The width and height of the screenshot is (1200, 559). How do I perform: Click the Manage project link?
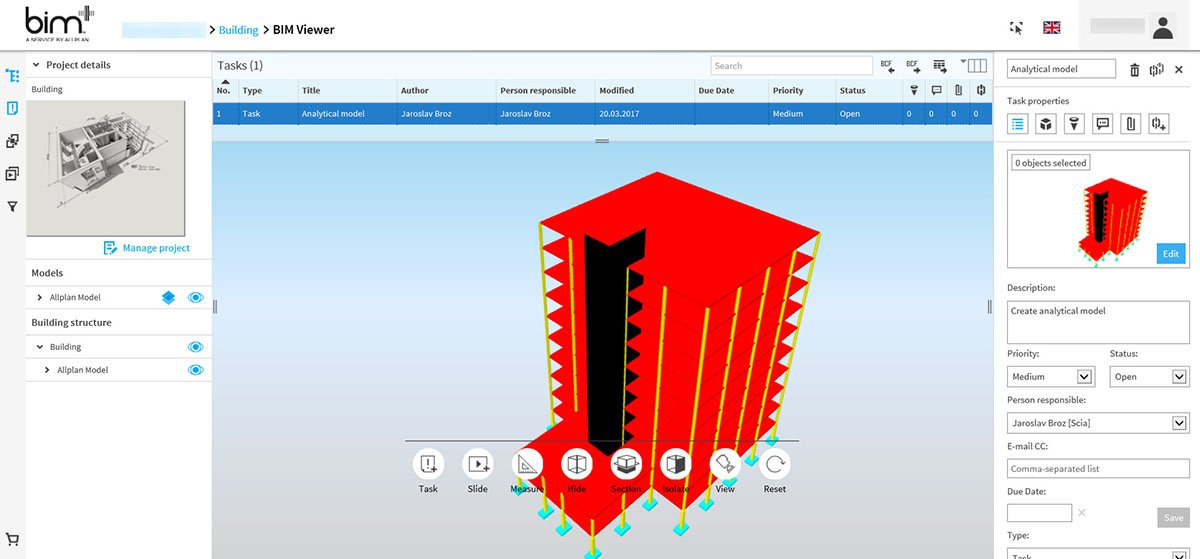tap(146, 248)
